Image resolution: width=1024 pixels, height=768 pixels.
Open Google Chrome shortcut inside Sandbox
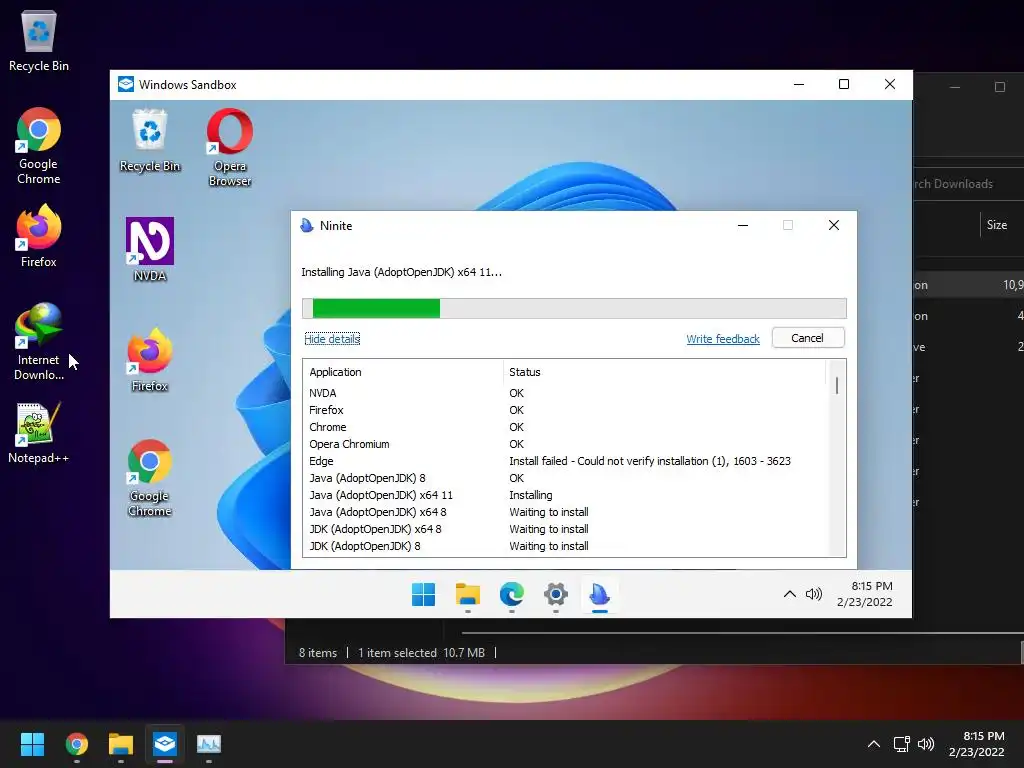pos(150,479)
